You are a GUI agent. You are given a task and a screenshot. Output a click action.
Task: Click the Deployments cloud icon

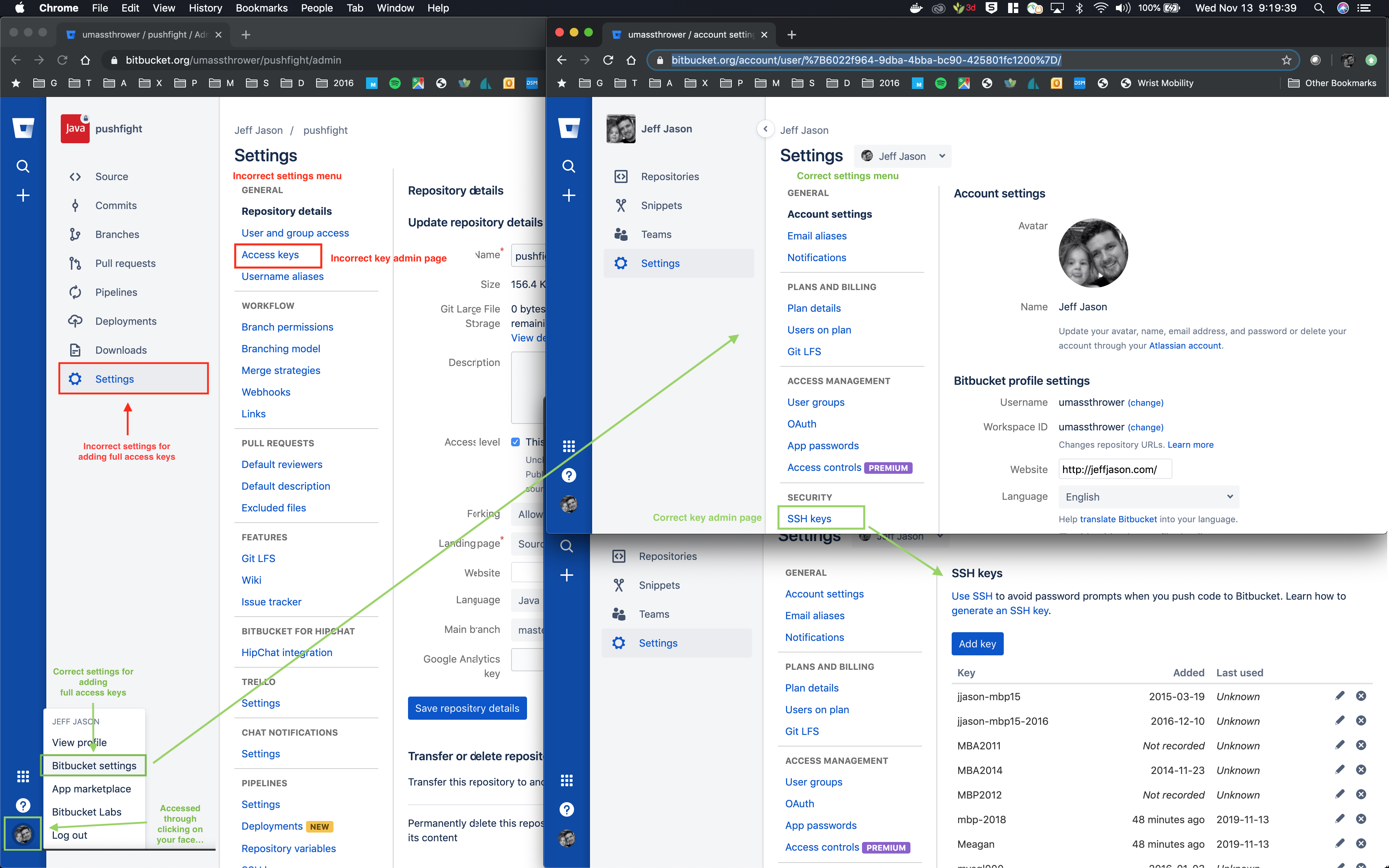click(x=75, y=322)
